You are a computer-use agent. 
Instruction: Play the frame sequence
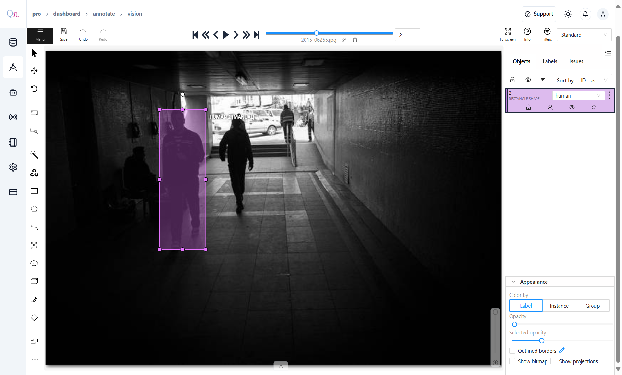(226, 35)
